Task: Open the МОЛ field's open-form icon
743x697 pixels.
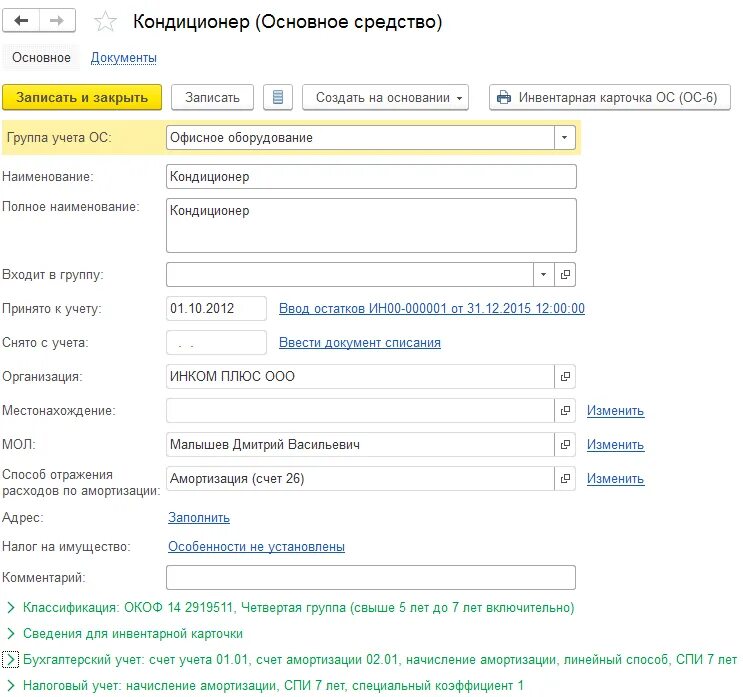Action: click(x=565, y=444)
